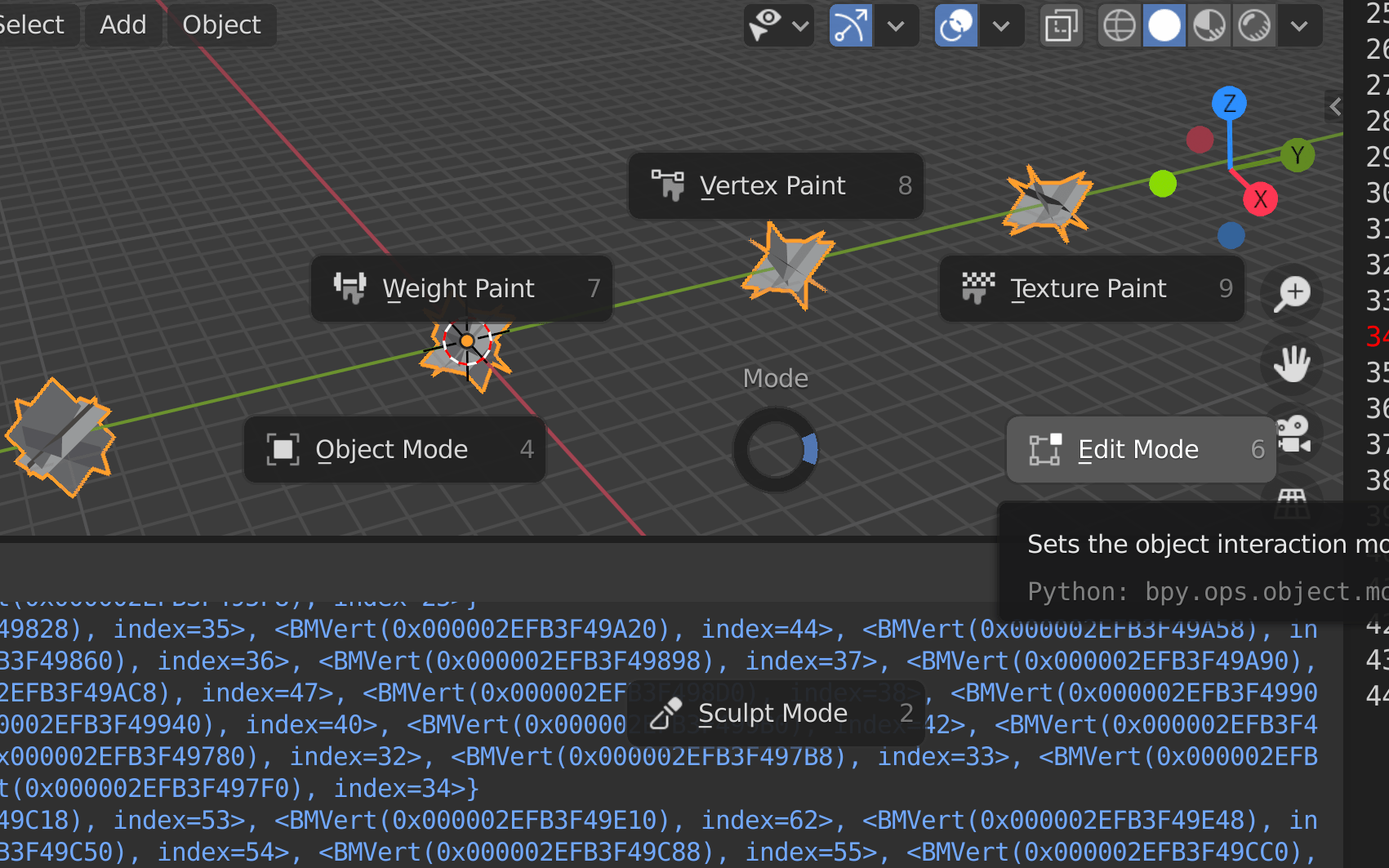Click the viewport zoom magnifier icon
1389x868 pixels.
[1291, 294]
